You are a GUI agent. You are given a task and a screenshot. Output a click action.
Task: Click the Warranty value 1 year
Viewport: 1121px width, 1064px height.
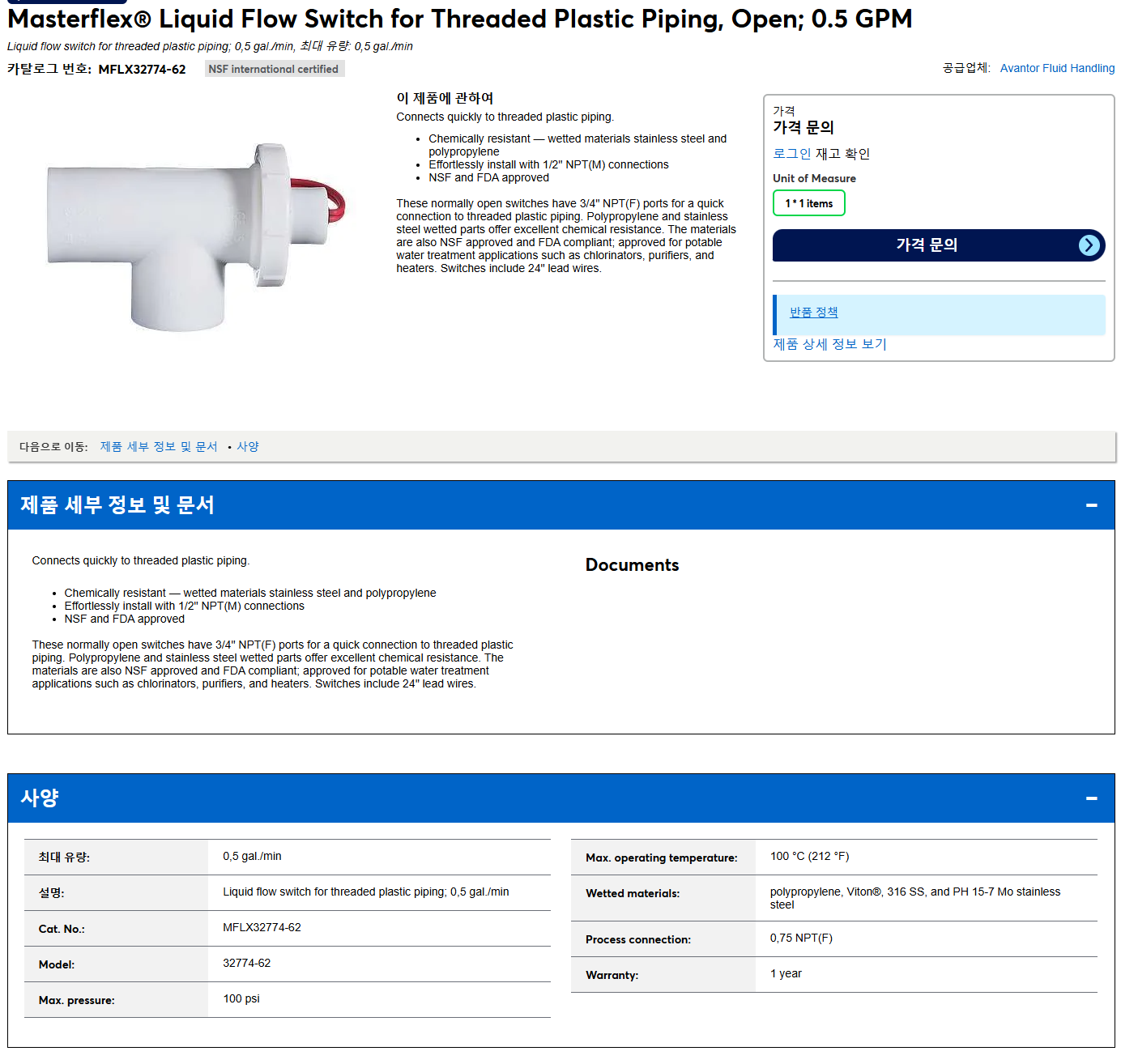[786, 974]
